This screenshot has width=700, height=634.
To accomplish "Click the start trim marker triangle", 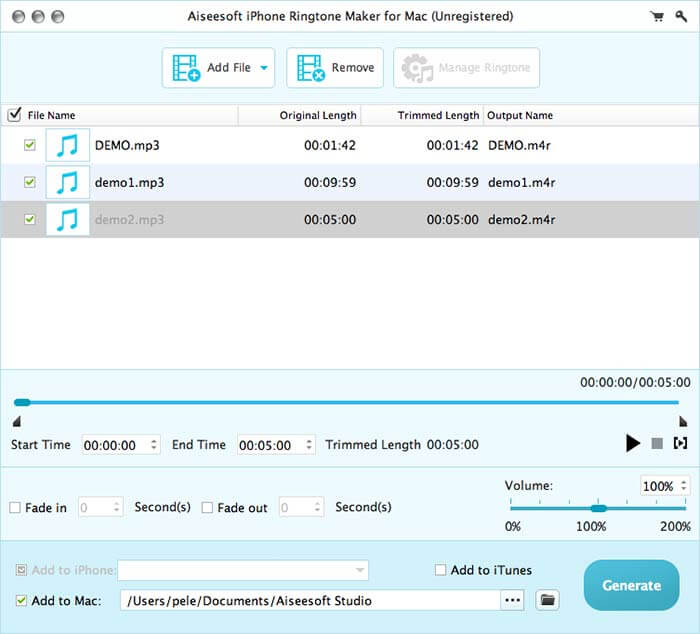I will tap(17, 421).
